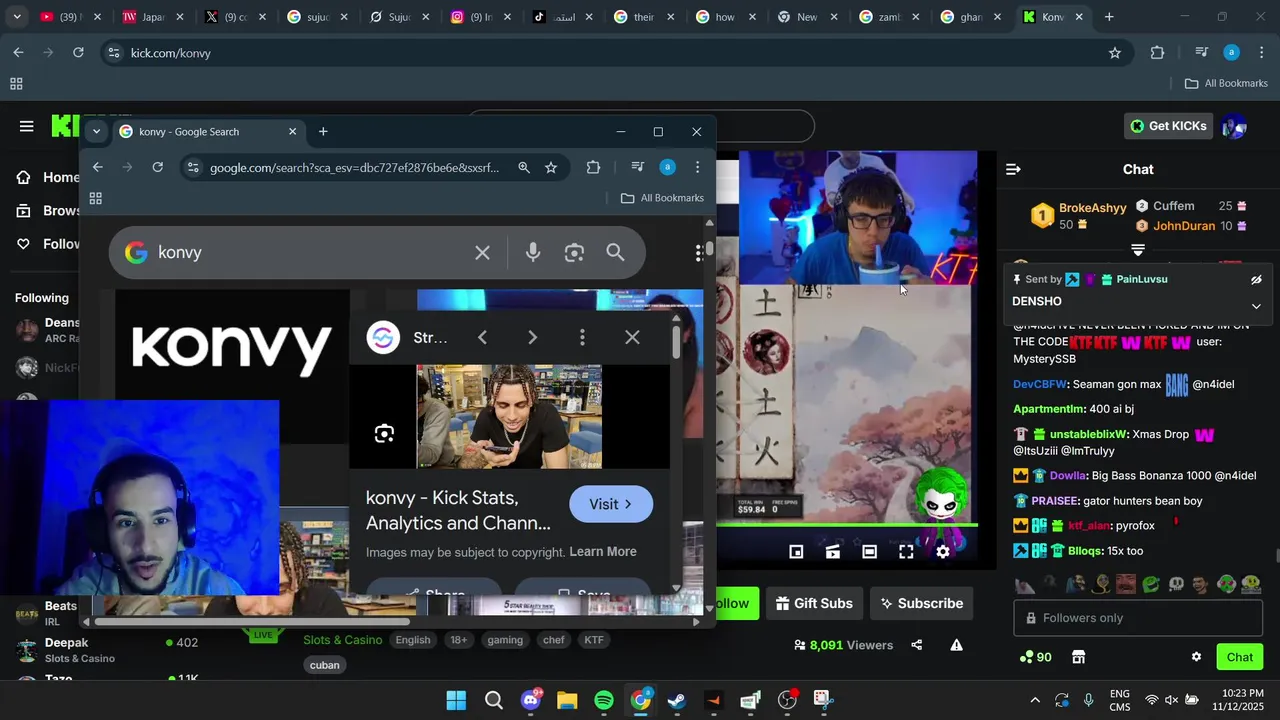Start Google voice search microphone
This screenshot has height=720, width=1280.
tap(533, 253)
